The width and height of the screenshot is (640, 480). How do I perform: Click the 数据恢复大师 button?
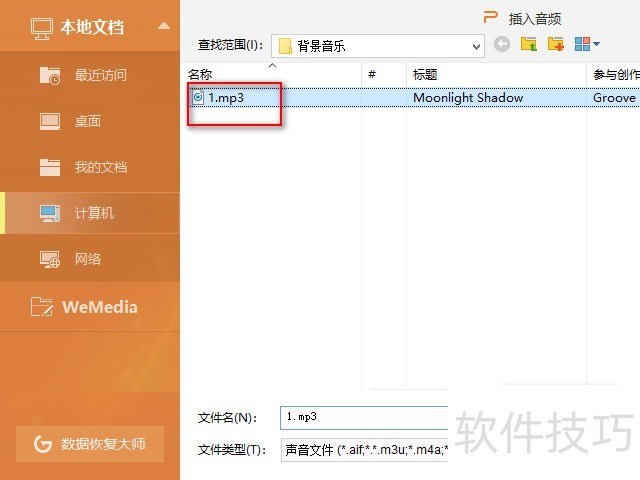point(90,444)
